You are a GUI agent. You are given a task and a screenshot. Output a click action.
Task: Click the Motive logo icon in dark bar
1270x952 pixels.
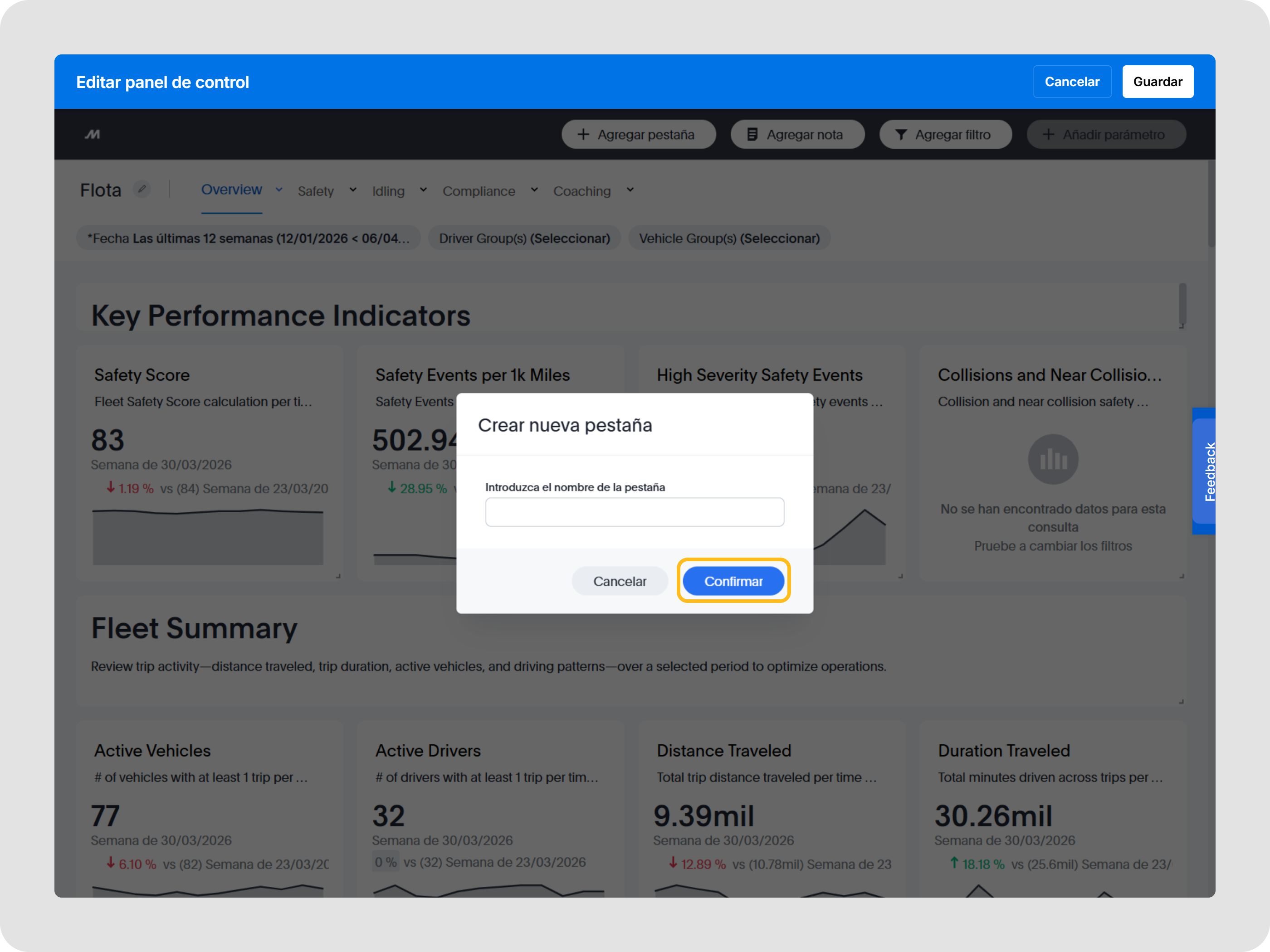pyautogui.click(x=93, y=134)
